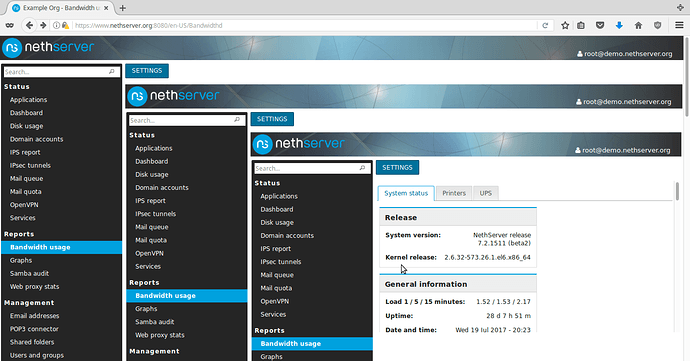
Task: Click the innermost nested NethServer logo
Action: [298, 144]
